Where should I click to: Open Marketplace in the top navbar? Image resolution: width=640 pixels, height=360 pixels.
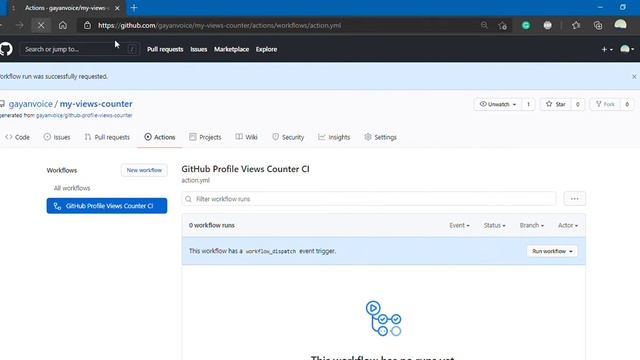(x=231, y=49)
